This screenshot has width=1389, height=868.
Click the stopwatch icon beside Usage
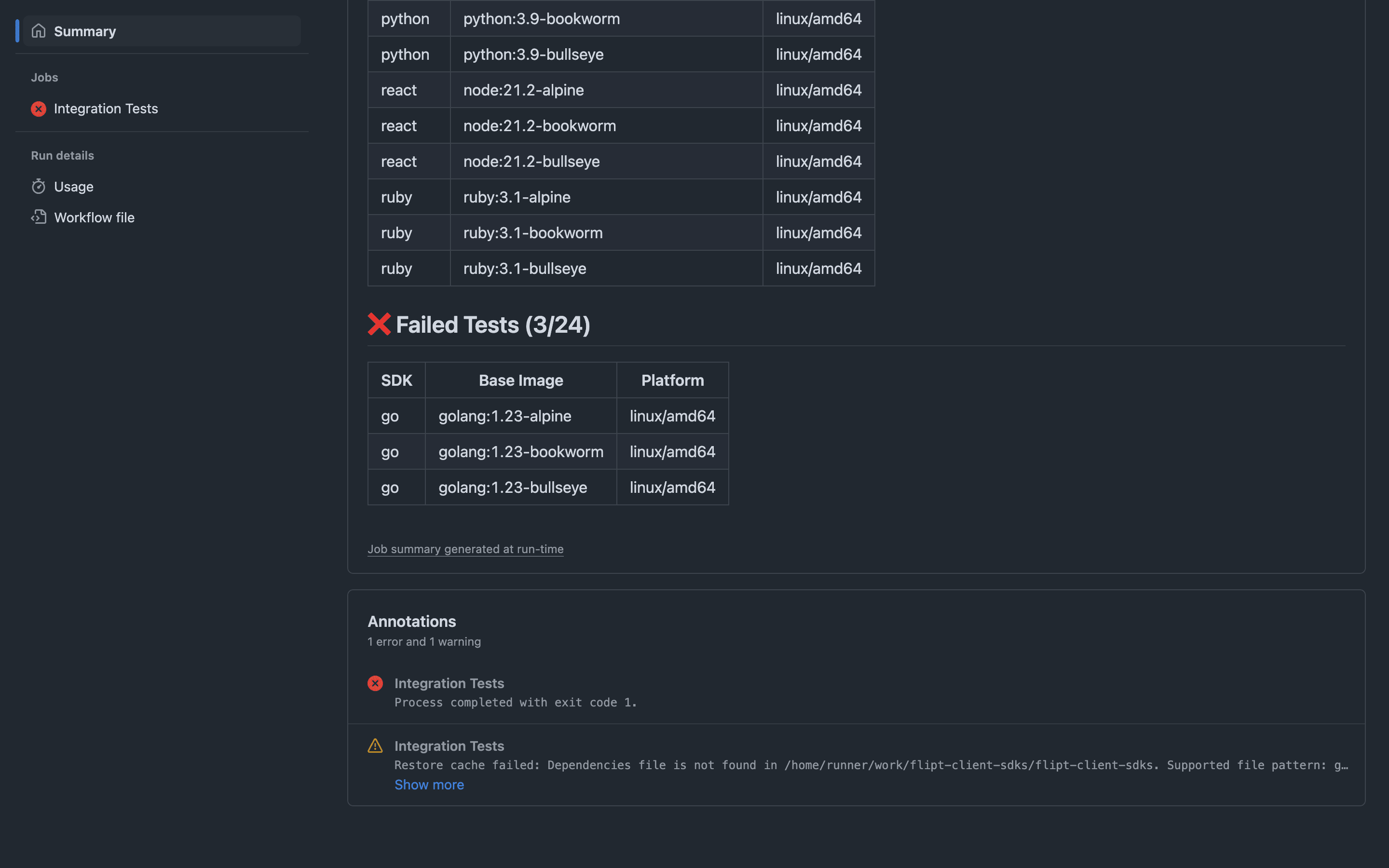(39, 186)
